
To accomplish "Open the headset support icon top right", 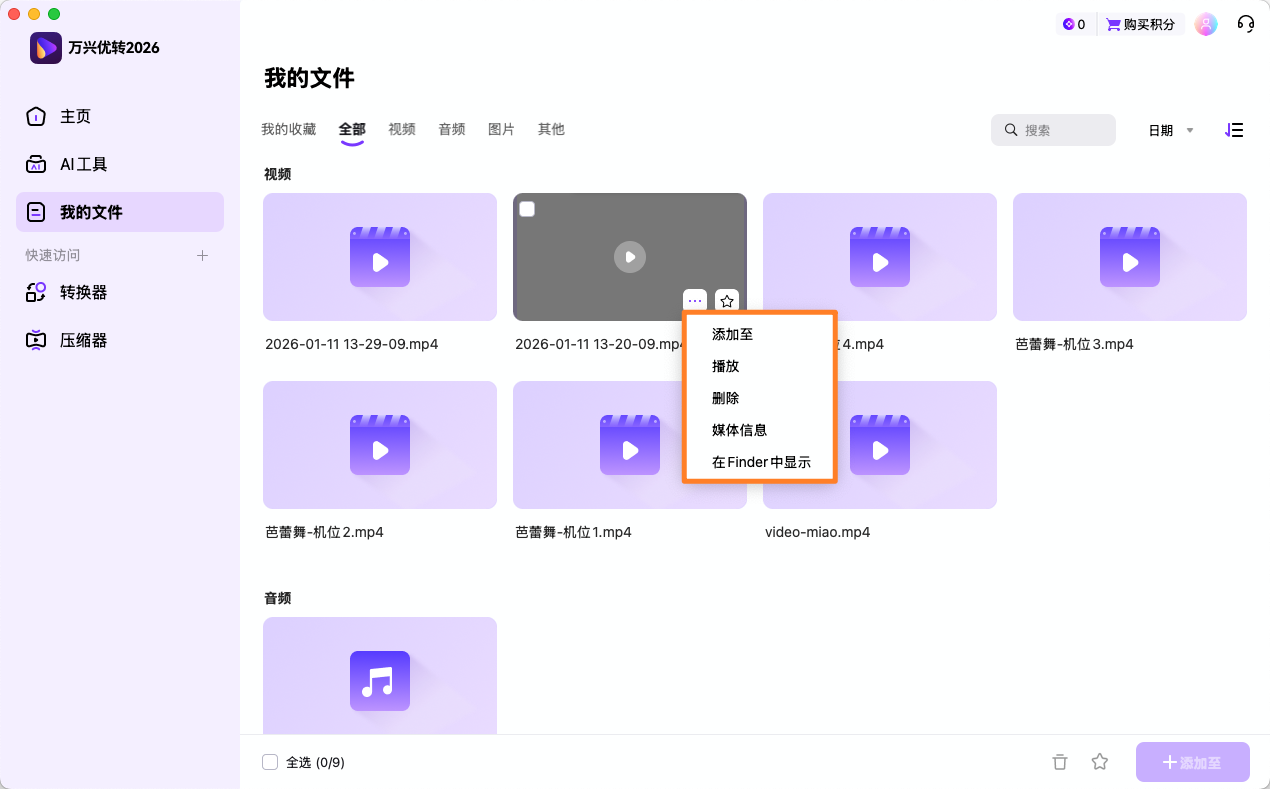I will point(1245,23).
